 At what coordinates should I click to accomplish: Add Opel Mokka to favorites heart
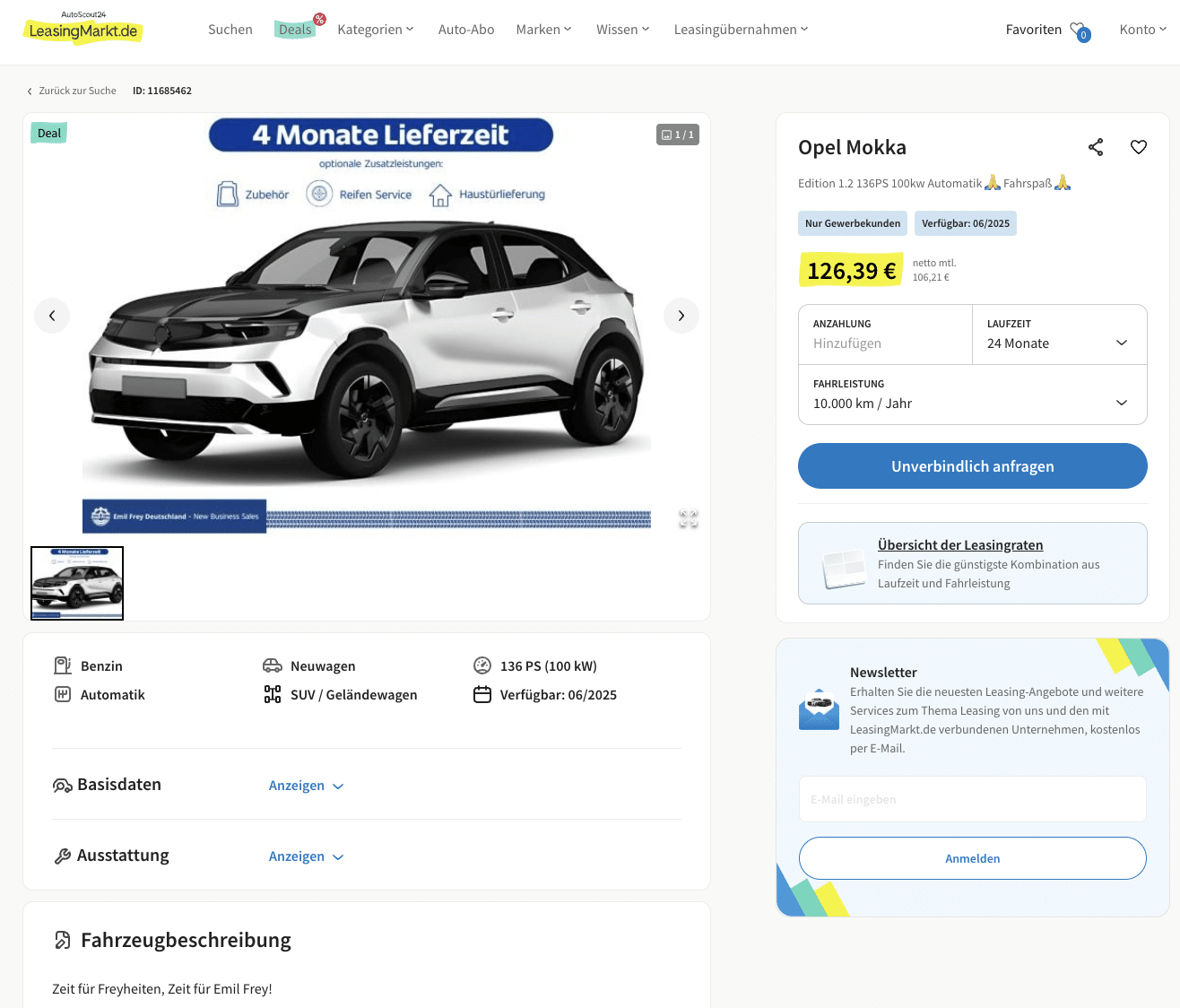[x=1139, y=147]
